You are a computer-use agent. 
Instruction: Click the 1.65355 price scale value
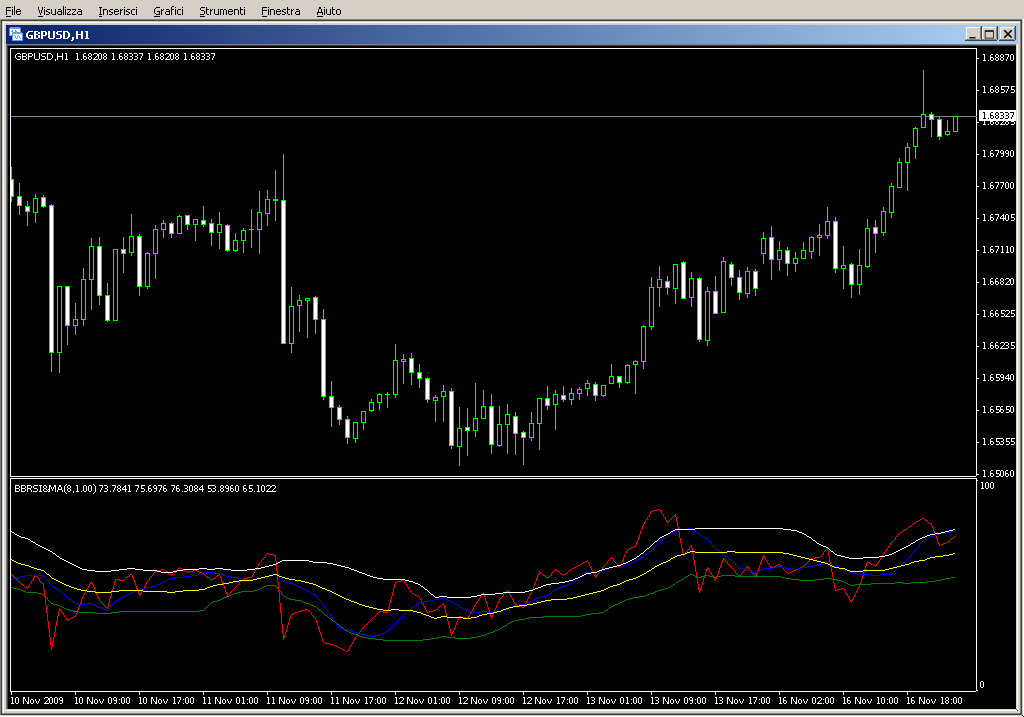point(998,441)
